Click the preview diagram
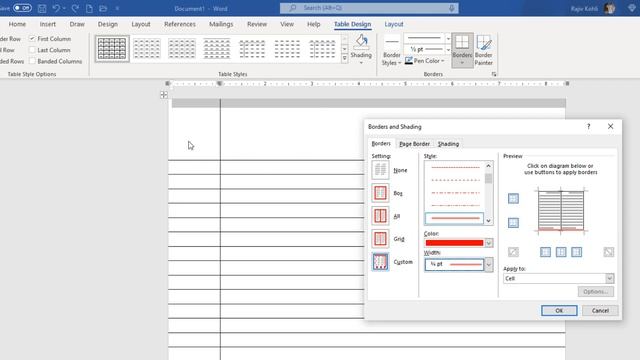 click(x=561, y=211)
